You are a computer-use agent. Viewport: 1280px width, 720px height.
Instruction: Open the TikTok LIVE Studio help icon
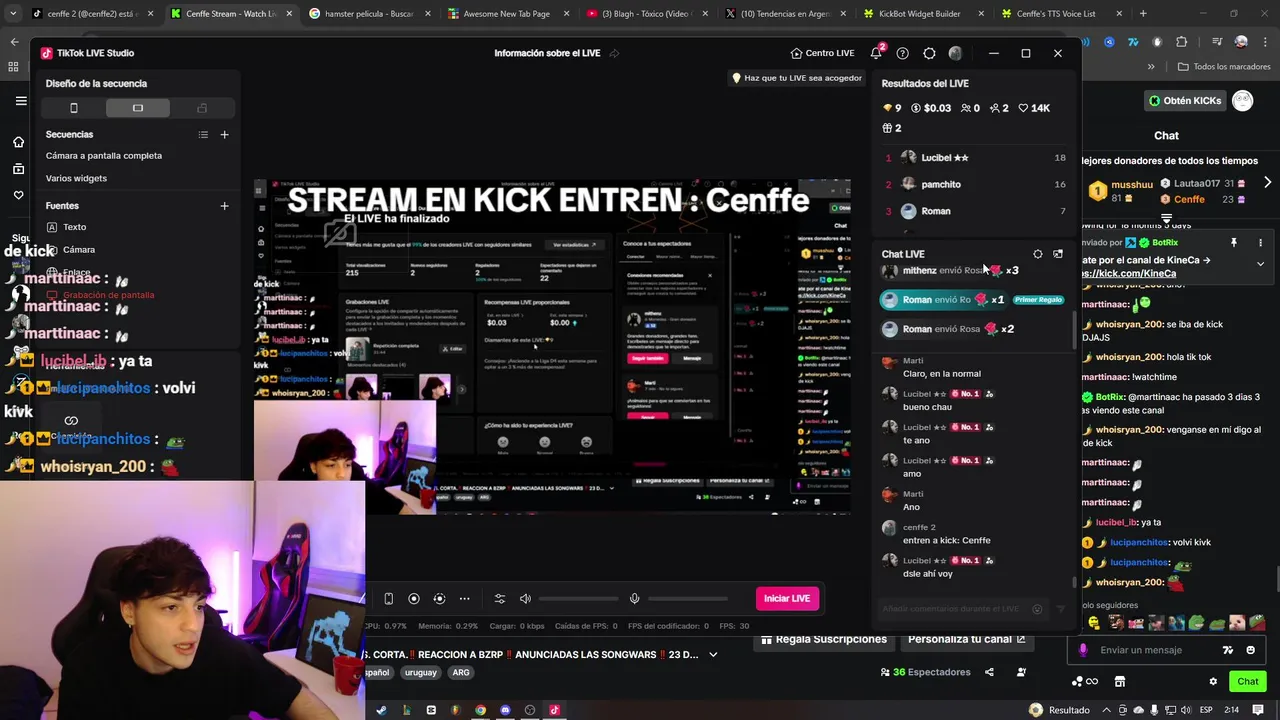[902, 53]
